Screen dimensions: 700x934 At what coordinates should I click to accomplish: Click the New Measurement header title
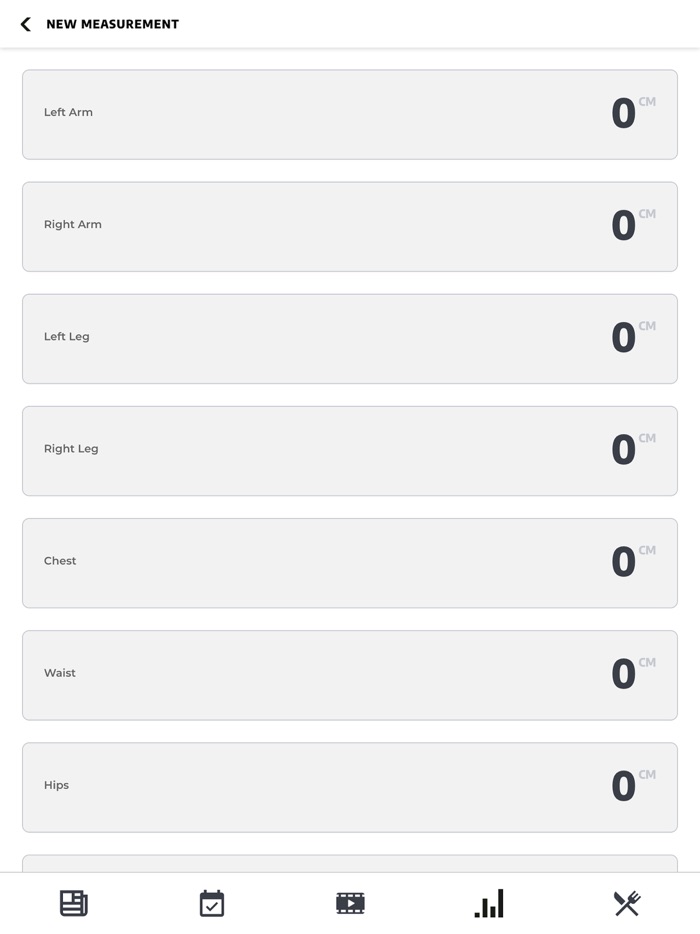(112, 24)
